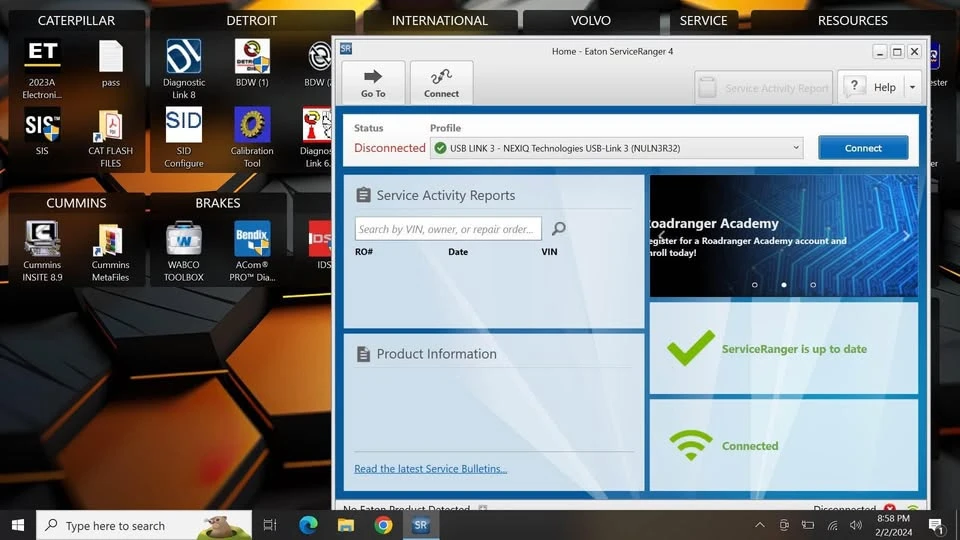Click the ServiceRanger is up to date checkmark
960x540 pixels.
point(691,347)
